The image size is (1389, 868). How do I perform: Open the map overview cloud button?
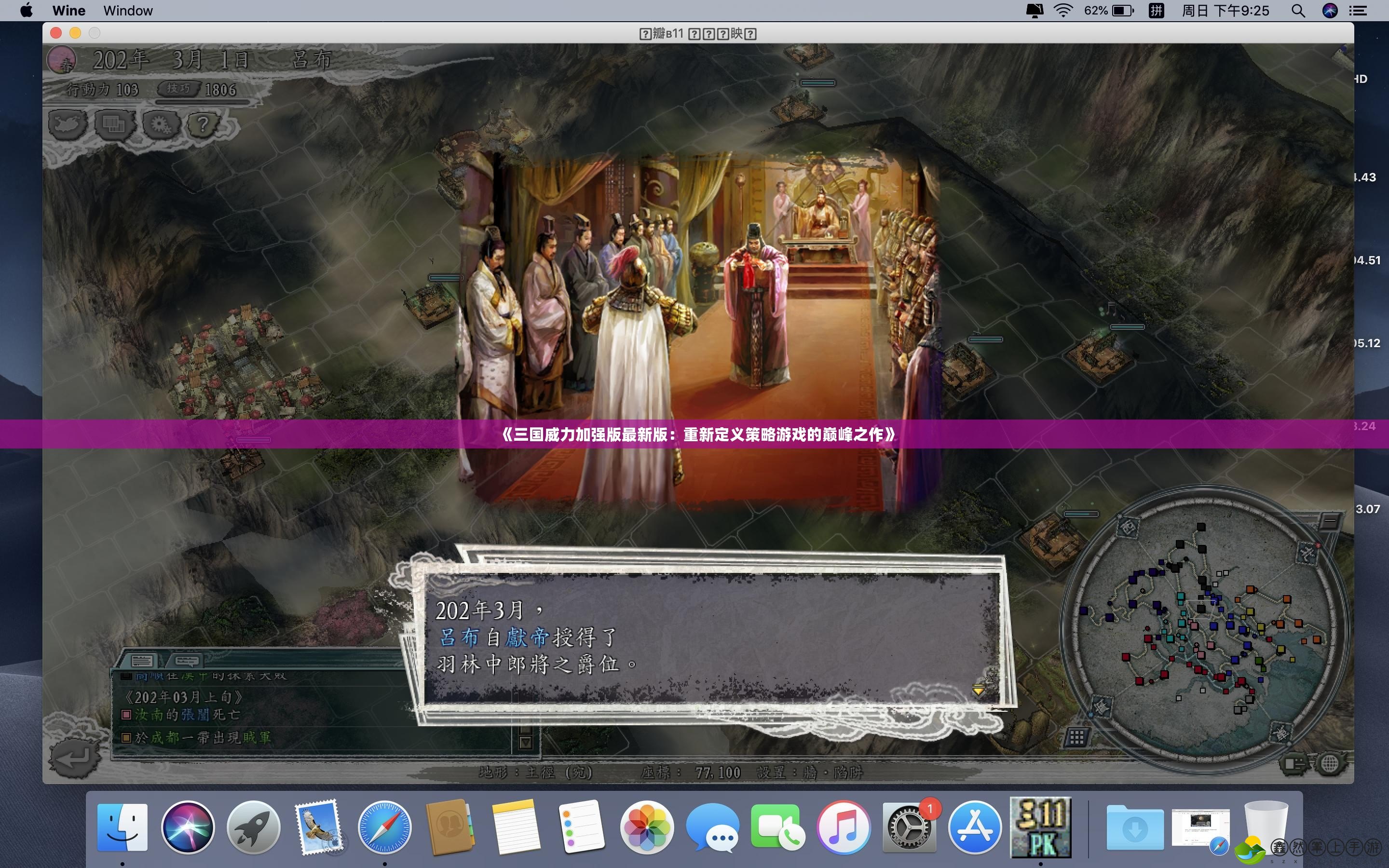tap(67, 123)
